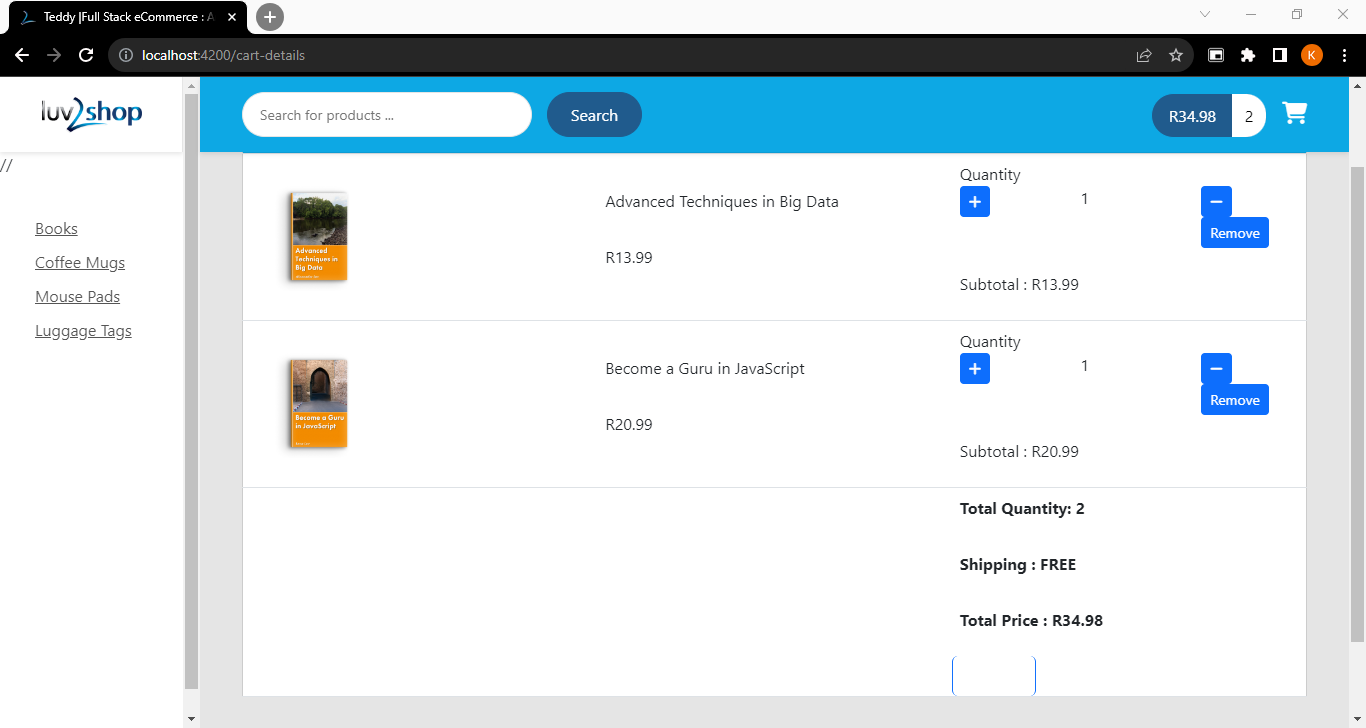Viewport: 1366px width, 728px height.
Task: Open the Coffee Mugs category
Action: tap(80, 263)
